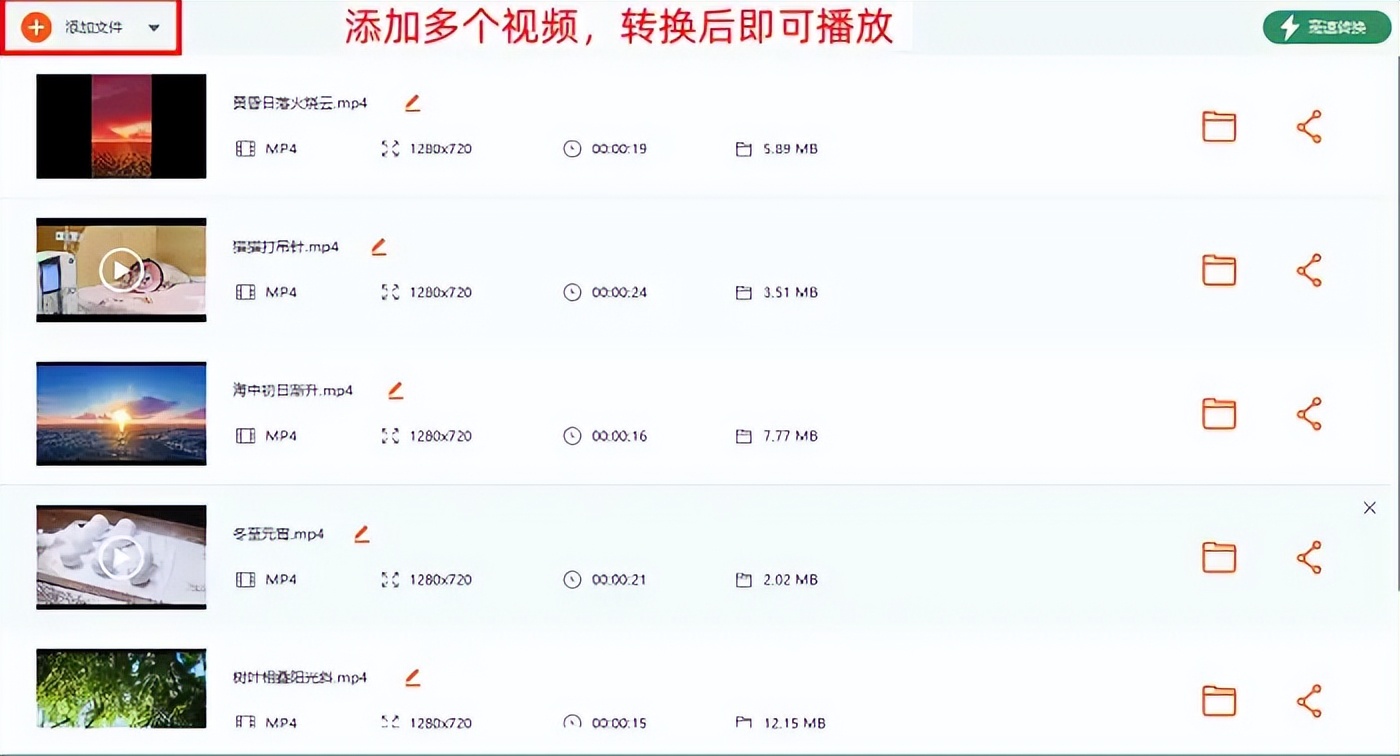Screen dimensions: 1400x756
Task: Open the output folder for 海中初日渐升.mp4
Action: [1219, 413]
